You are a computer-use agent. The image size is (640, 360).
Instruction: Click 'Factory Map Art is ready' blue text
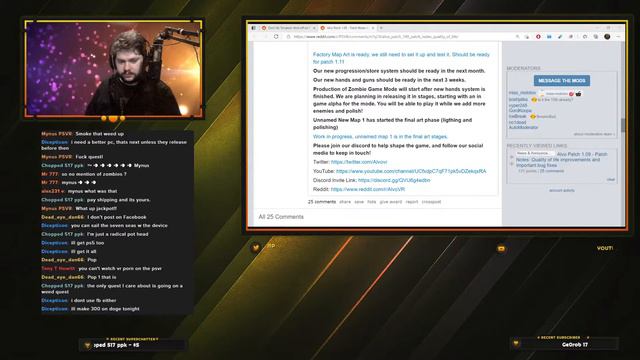(x=401, y=58)
